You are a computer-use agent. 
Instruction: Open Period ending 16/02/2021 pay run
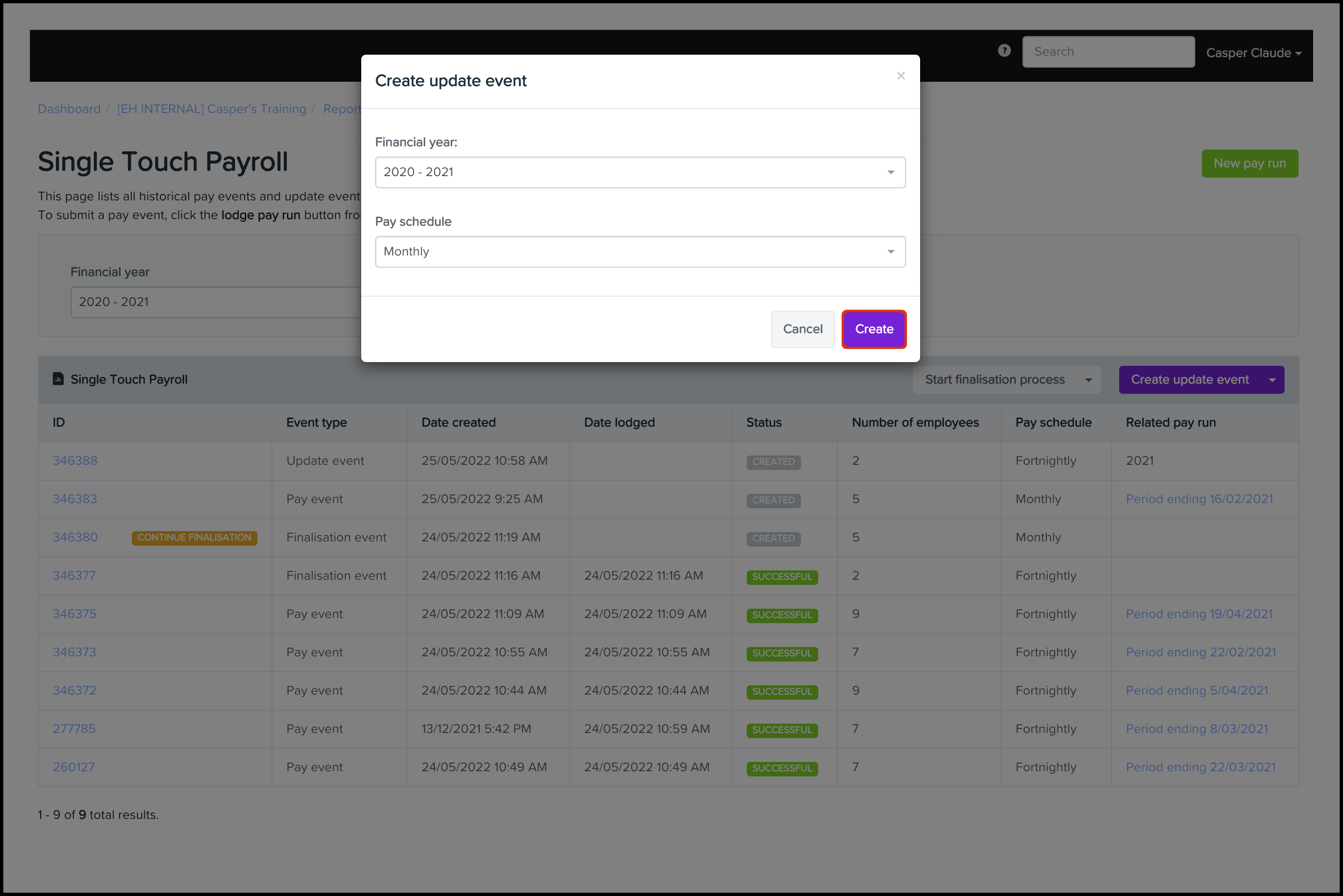click(1199, 499)
